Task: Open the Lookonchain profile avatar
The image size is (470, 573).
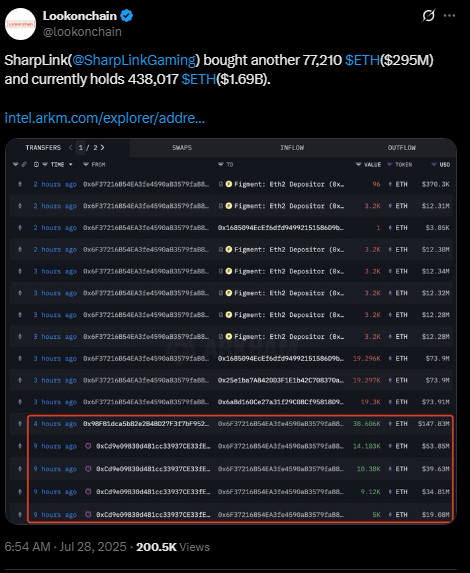Action: click(x=20, y=24)
